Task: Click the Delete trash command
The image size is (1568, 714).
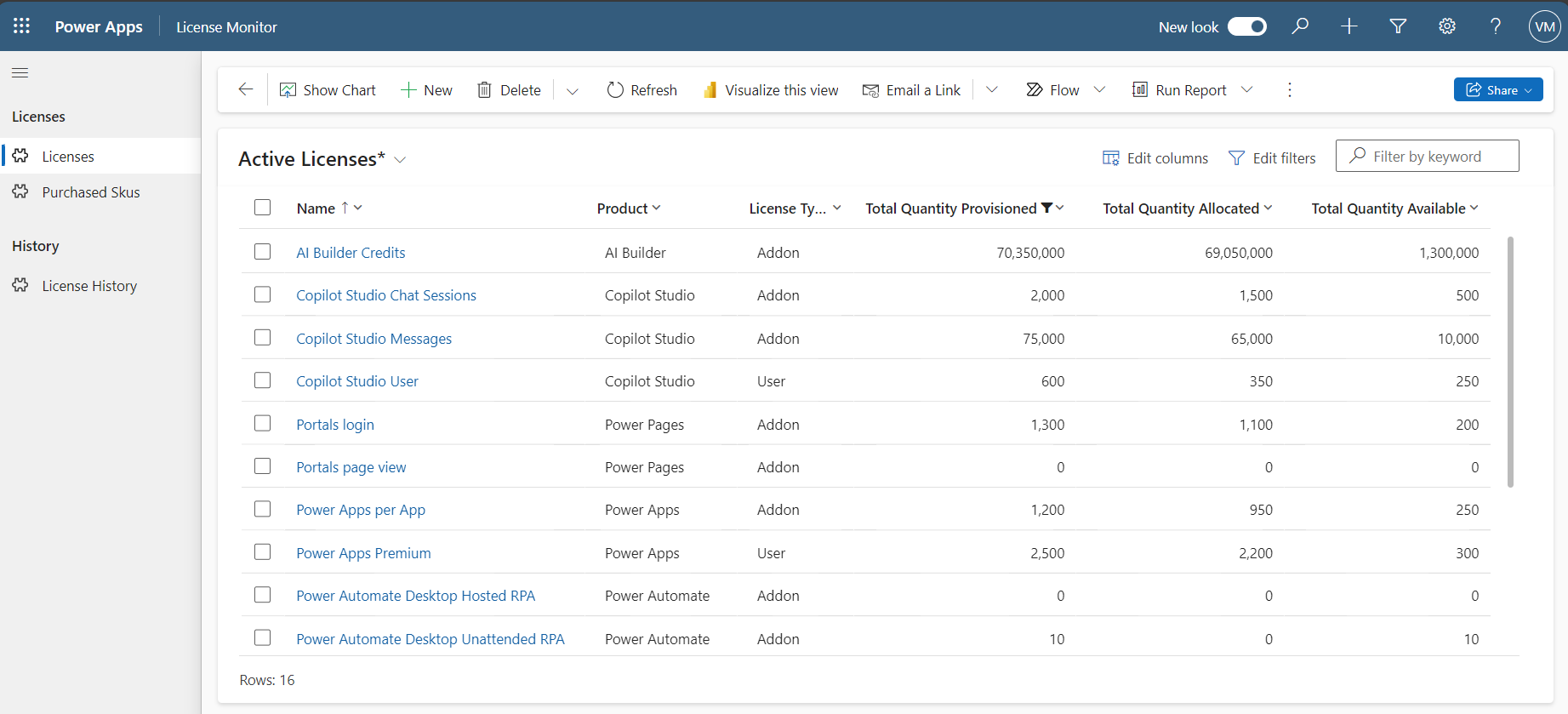Action: coord(509,90)
